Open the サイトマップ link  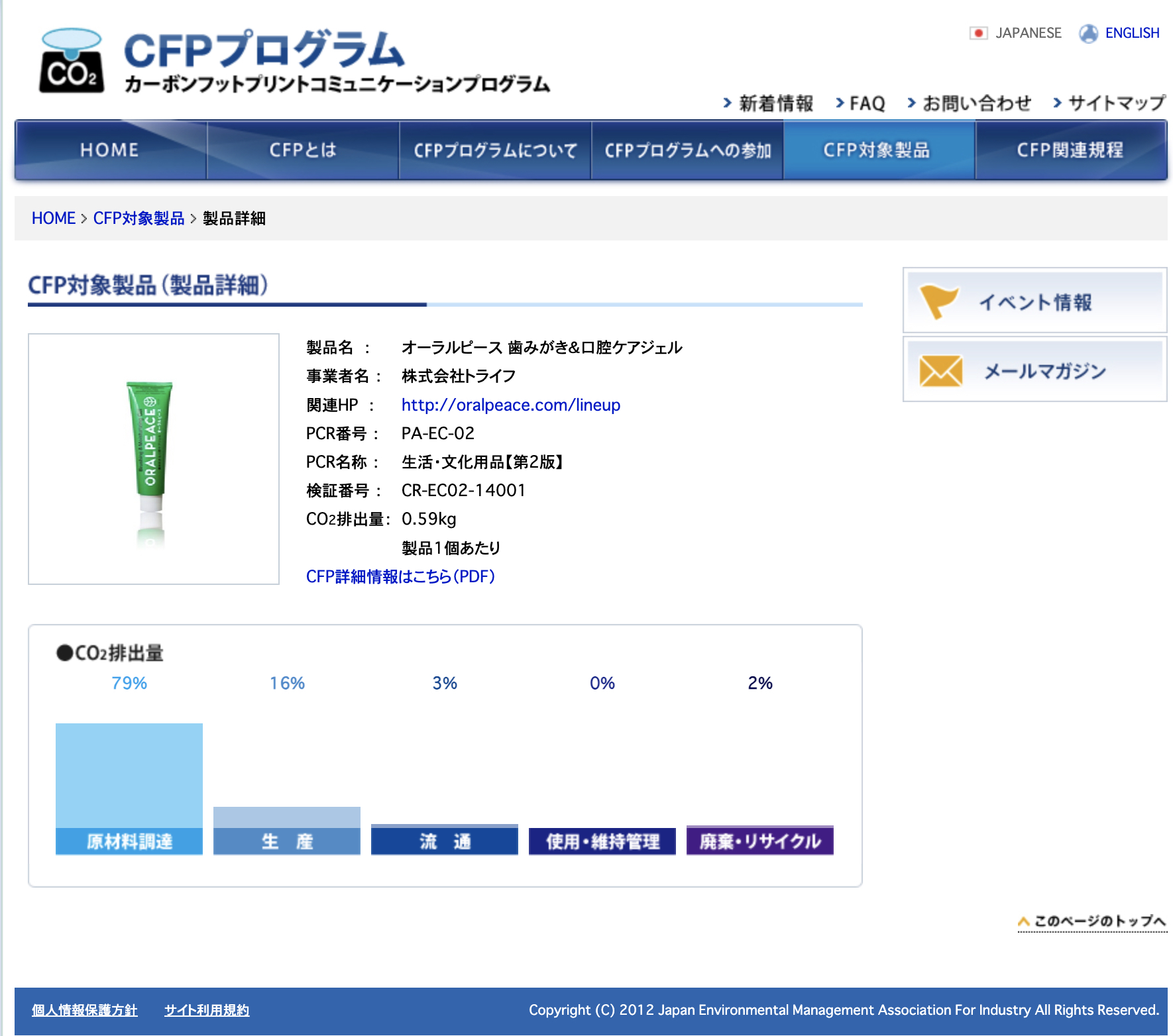pyautogui.click(x=1117, y=103)
